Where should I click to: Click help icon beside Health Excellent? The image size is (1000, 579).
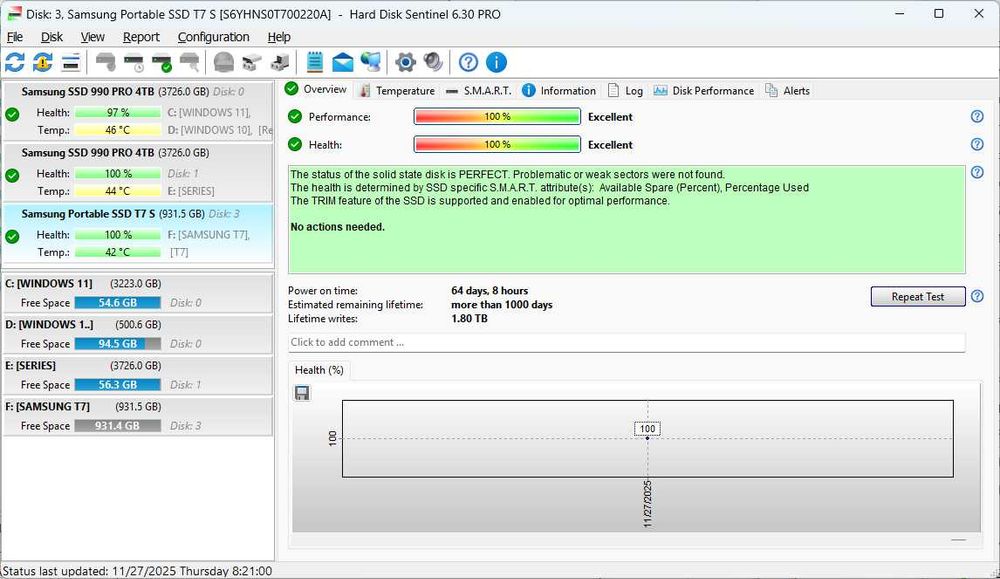(977, 145)
